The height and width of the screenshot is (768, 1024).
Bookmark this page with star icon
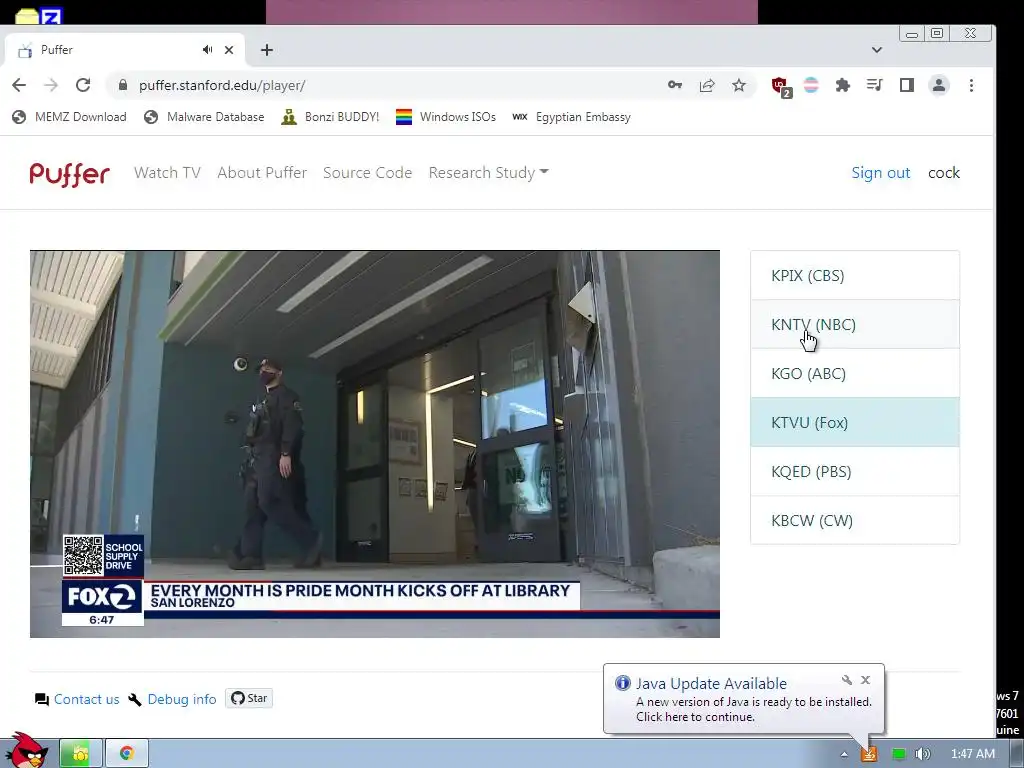click(739, 85)
